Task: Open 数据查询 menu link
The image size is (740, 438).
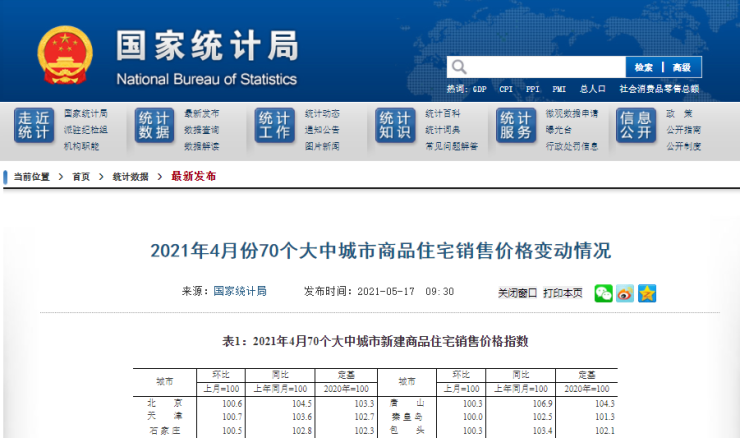Action: click(x=202, y=129)
